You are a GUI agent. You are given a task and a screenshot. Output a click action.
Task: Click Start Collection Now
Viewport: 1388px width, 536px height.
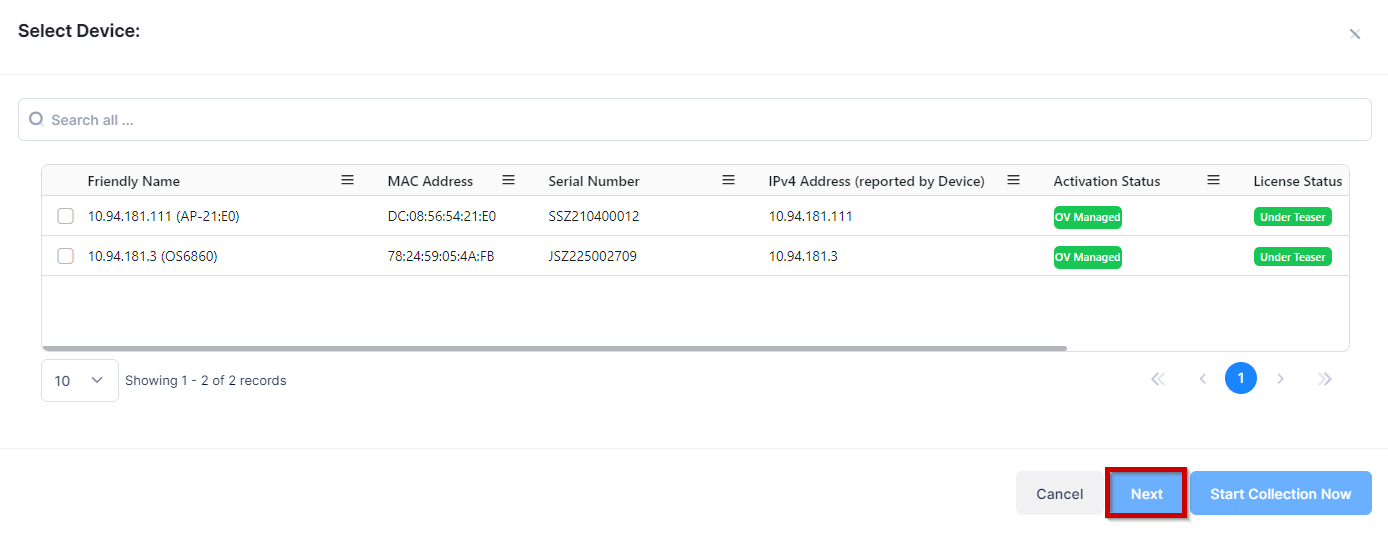pyautogui.click(x=1280, y=494)
